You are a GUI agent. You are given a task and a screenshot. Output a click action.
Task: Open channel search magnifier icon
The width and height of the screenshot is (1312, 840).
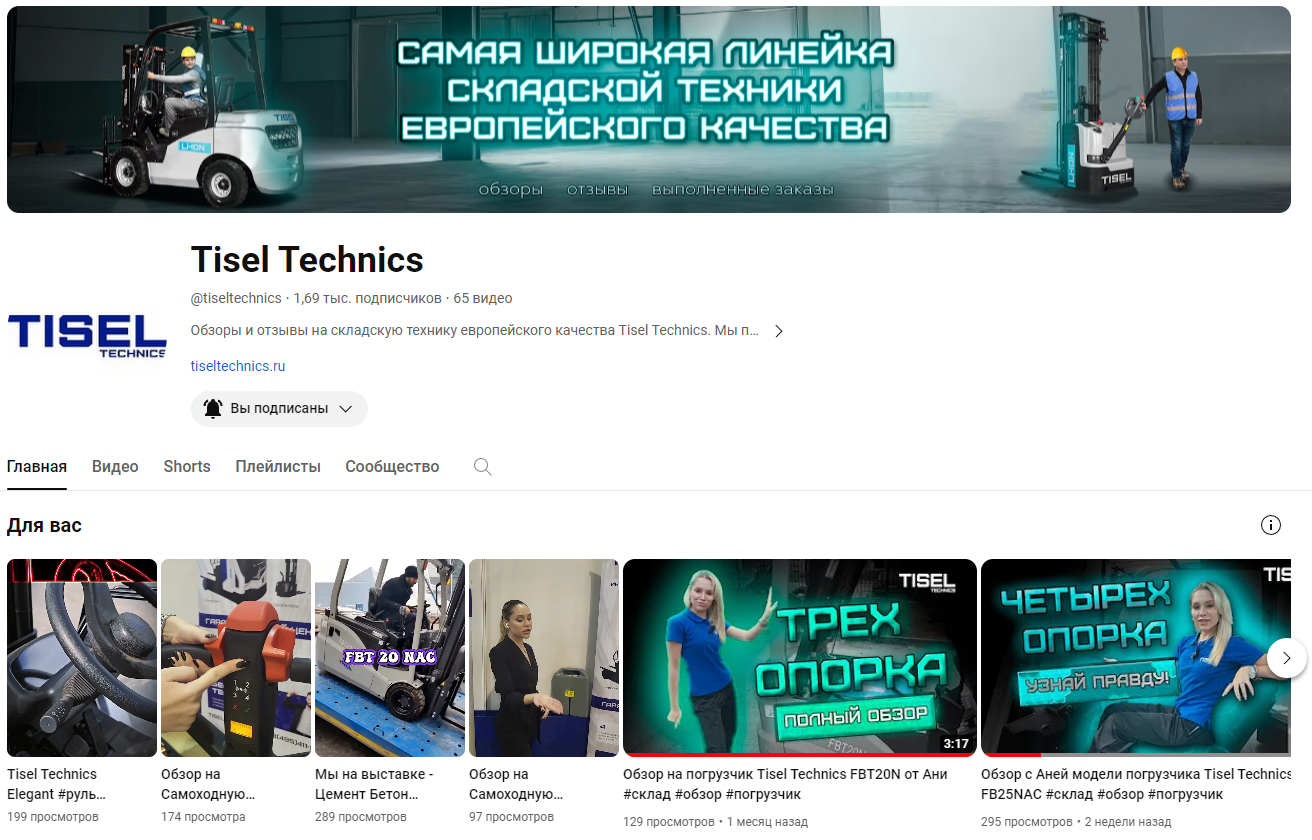coord(483,467)
